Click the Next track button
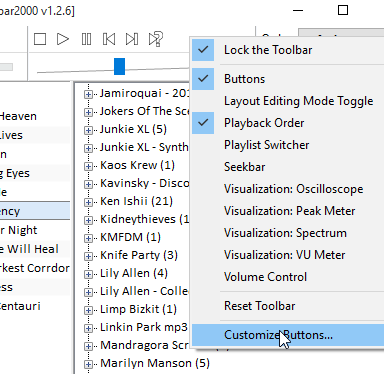 click(x=132, y=39)
